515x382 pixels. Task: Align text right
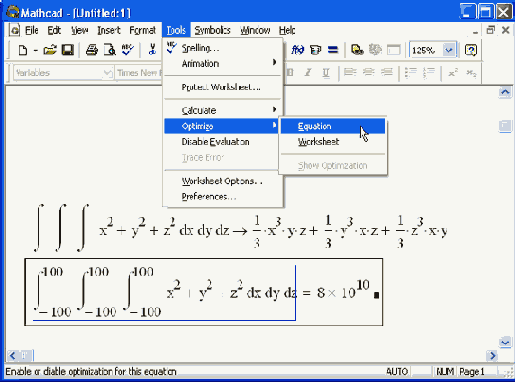(x=386, y=72)
